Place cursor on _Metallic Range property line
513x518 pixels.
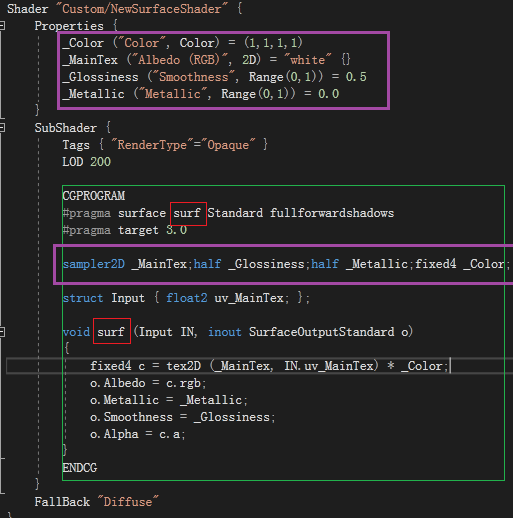pos(201,94)
